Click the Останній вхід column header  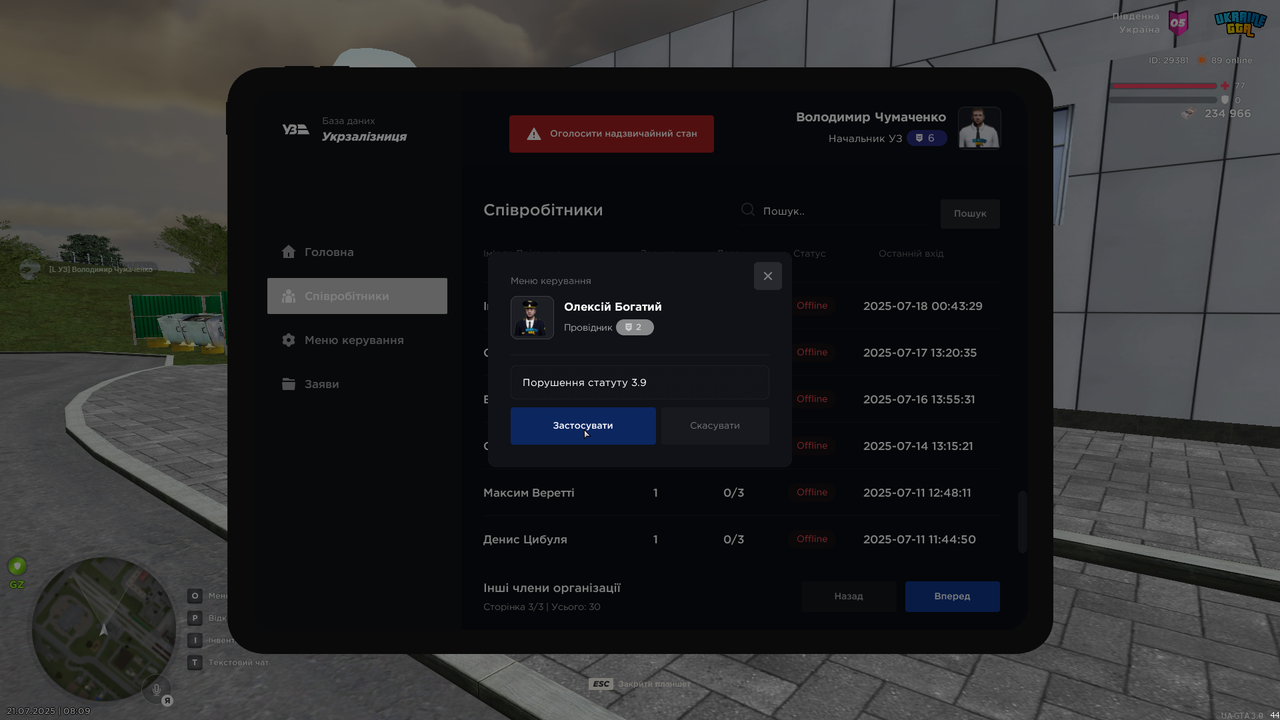[911, 254]
